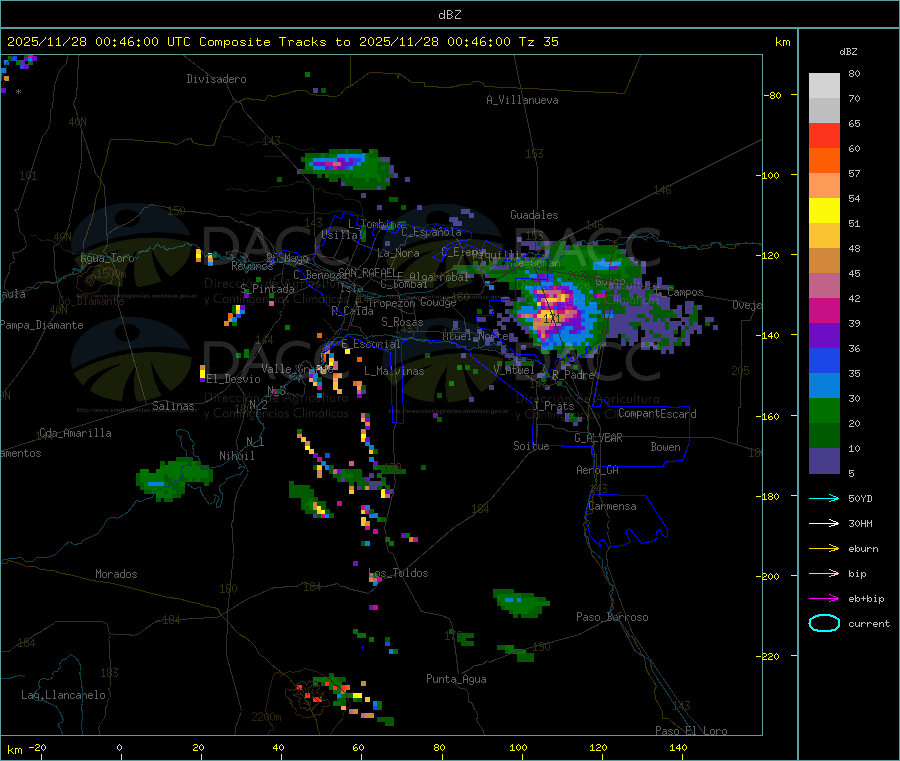The height and width of the screenshot is (761, 900).
Task: Click the 'Pampa_Diamante' map label
Action: [x=41, y=325]
